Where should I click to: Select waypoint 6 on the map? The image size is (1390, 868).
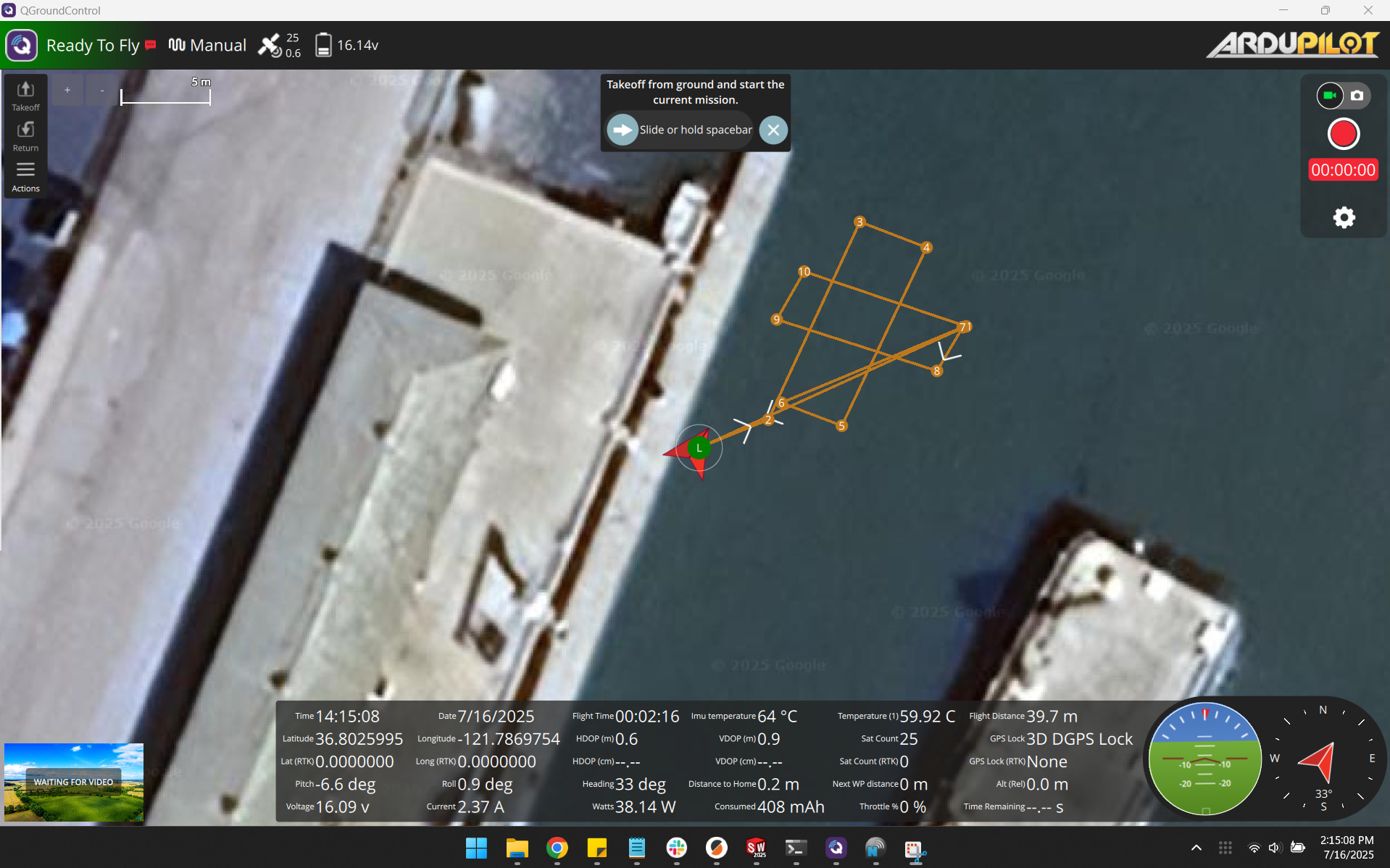[781, 403]
